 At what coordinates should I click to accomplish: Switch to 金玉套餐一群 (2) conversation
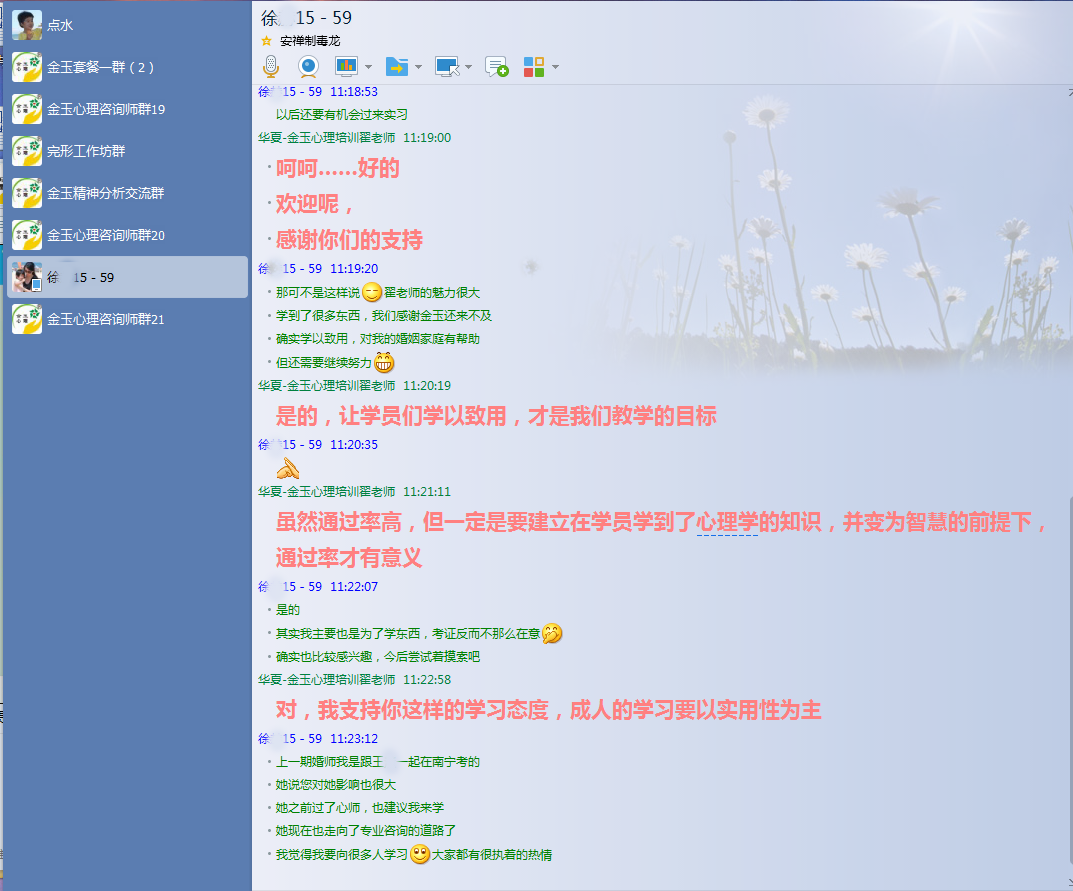tap(100, 67)
